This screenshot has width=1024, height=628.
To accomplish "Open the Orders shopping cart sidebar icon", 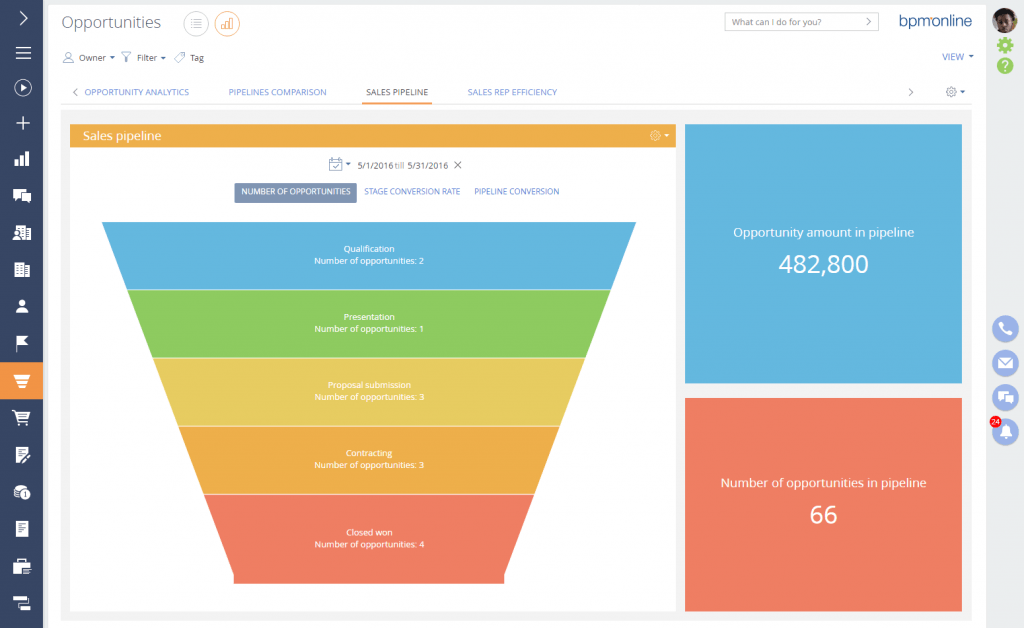I will [22, 418].
